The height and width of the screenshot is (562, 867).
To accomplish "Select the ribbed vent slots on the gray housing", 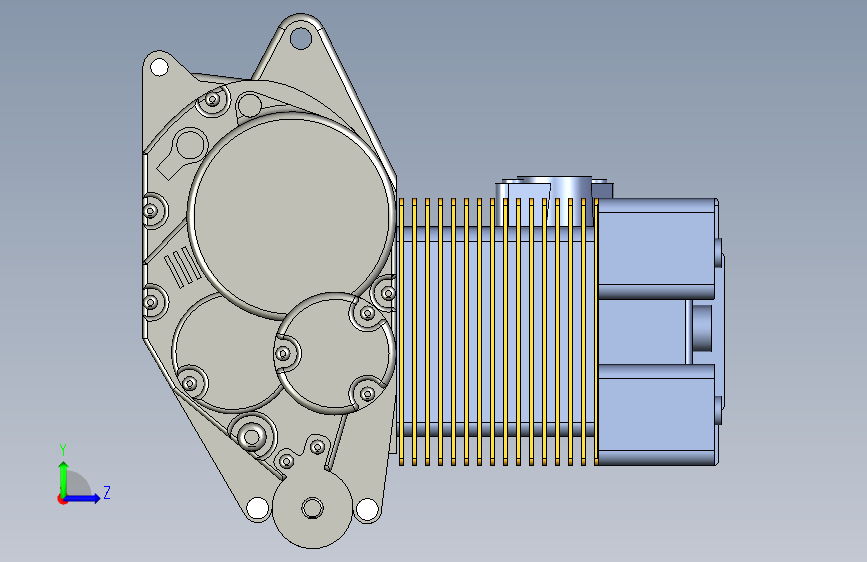I will 184,267.
